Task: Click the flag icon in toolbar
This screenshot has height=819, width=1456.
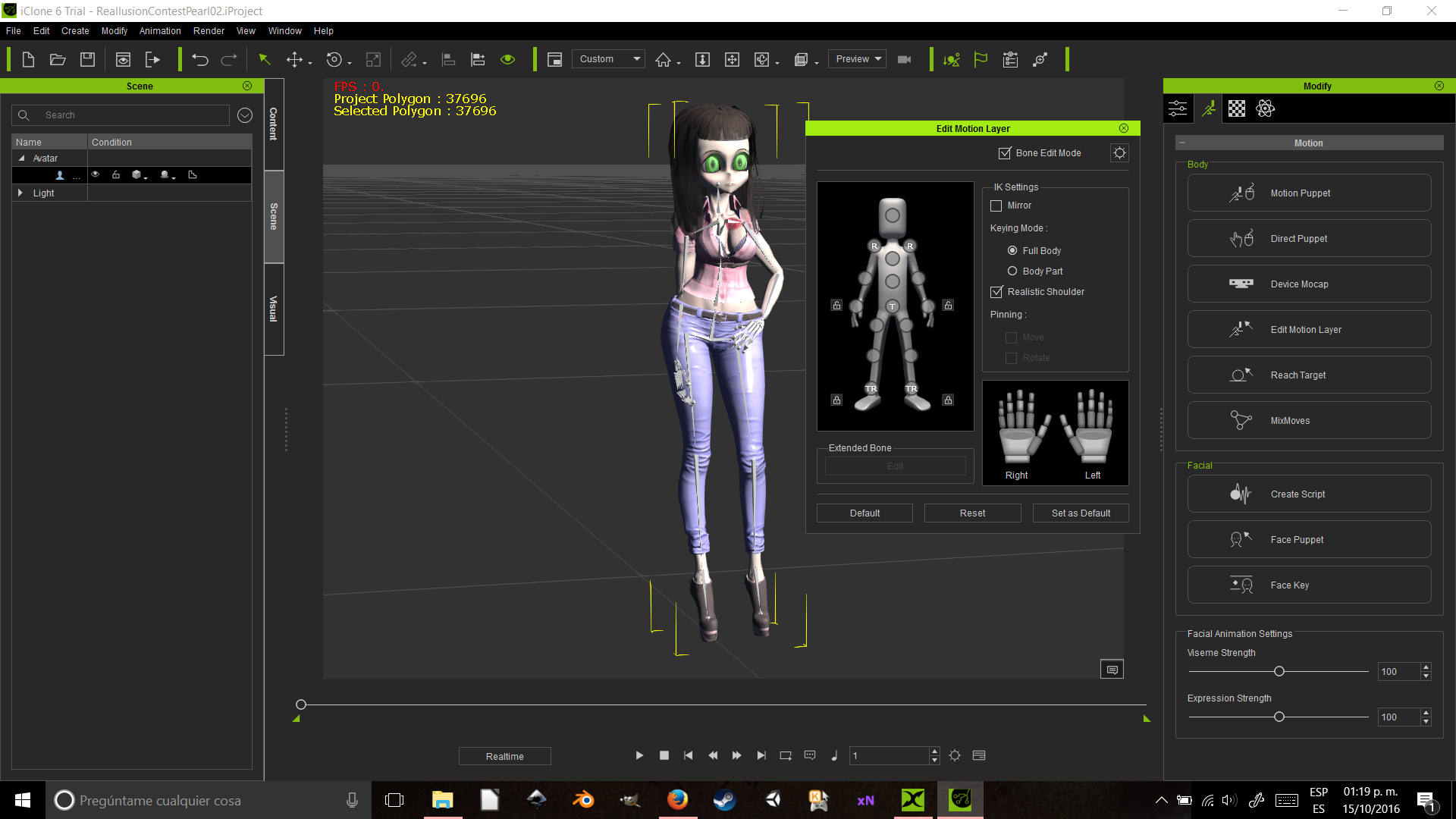Action: (x=981, y=59)
